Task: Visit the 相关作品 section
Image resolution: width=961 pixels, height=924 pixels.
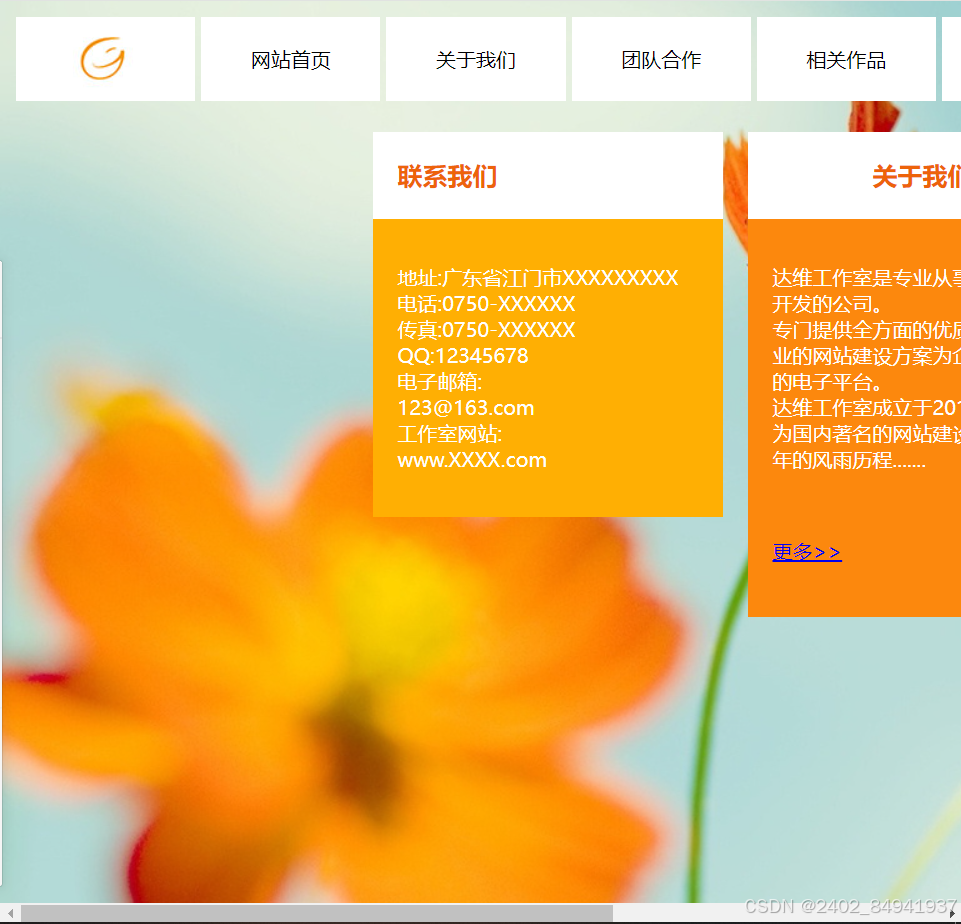Action: click(x=845, y=59)
